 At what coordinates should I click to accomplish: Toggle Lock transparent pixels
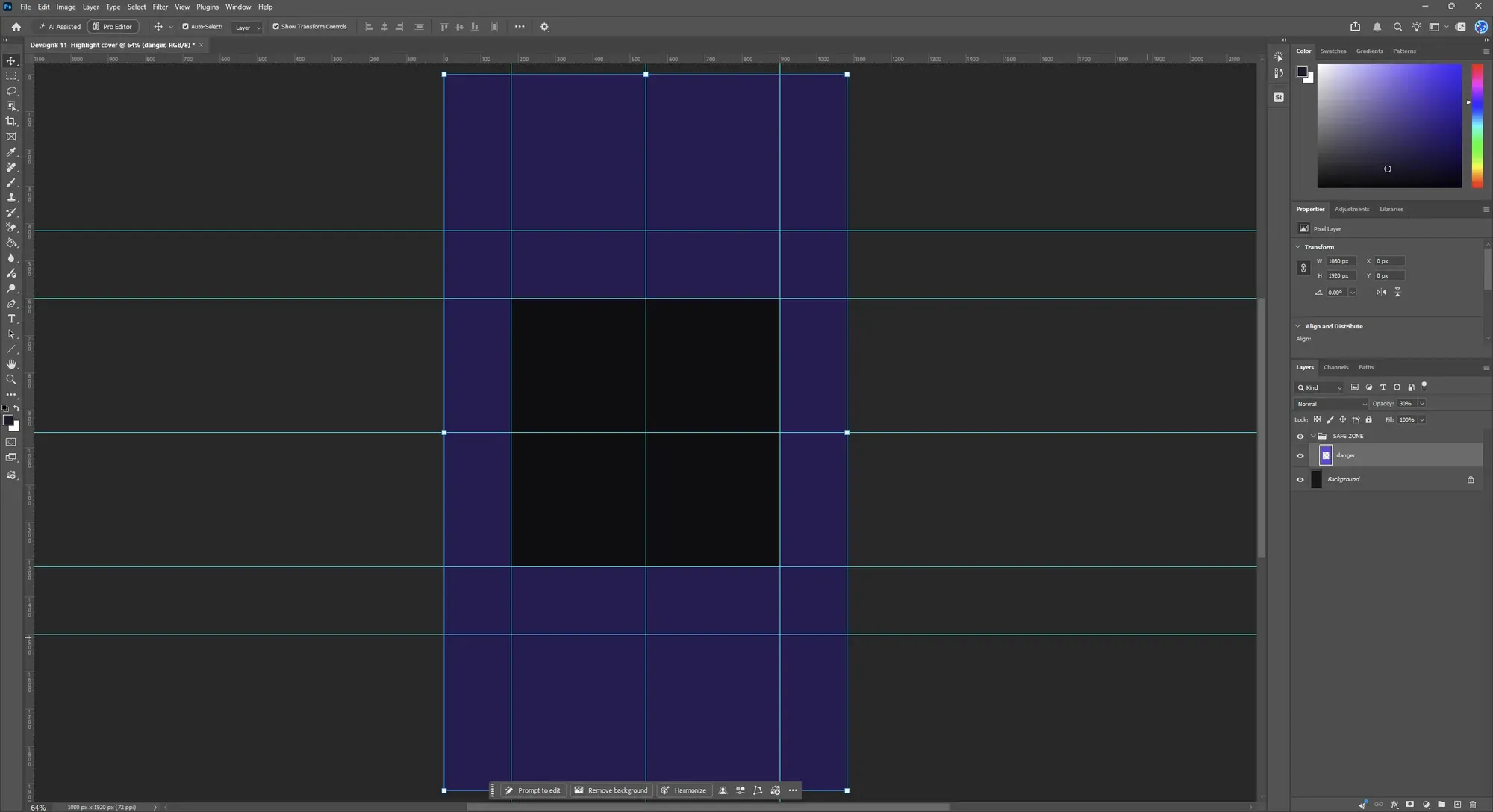(x=1317, y=419)
